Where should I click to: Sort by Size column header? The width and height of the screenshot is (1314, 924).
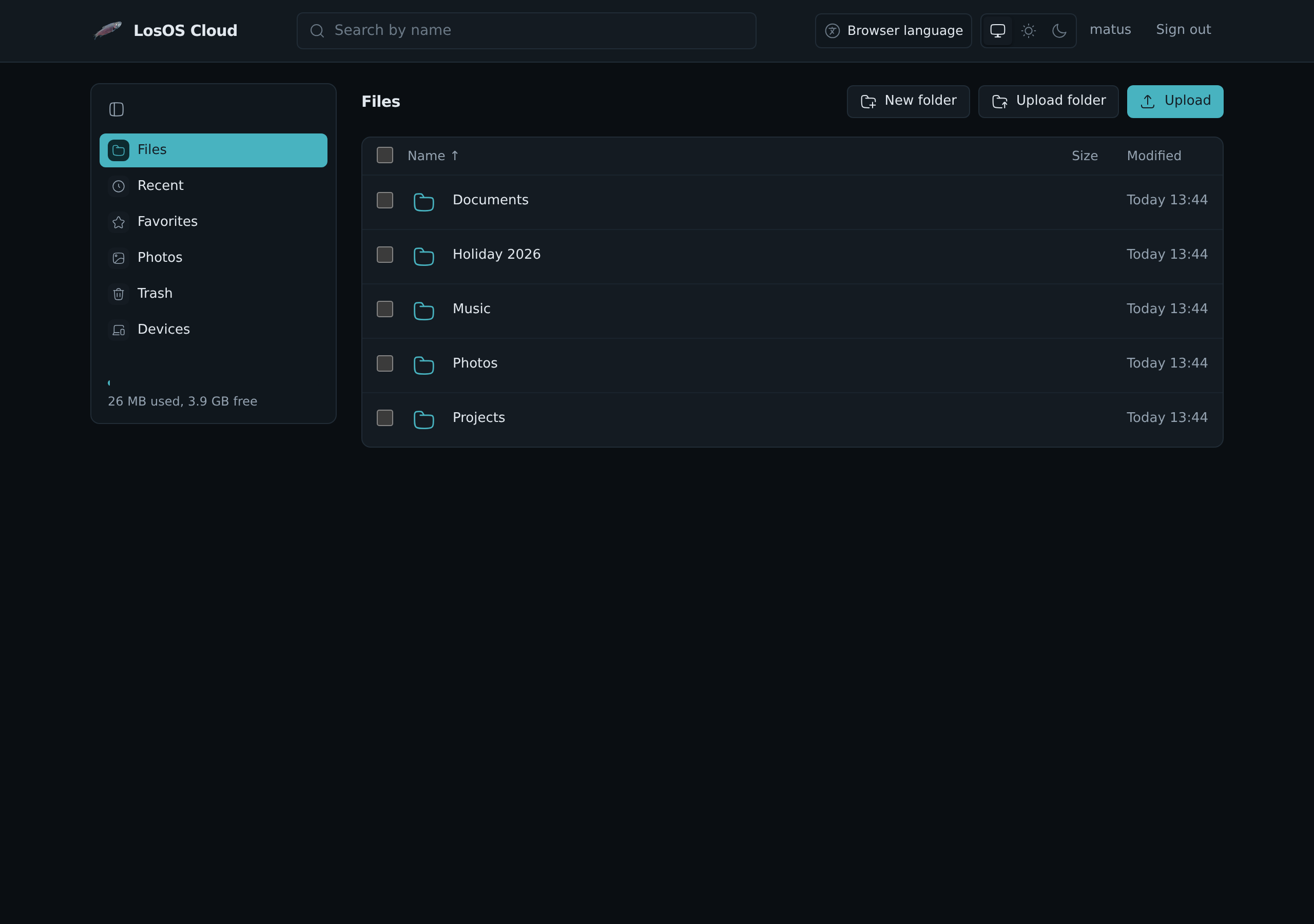point(1085,156)
